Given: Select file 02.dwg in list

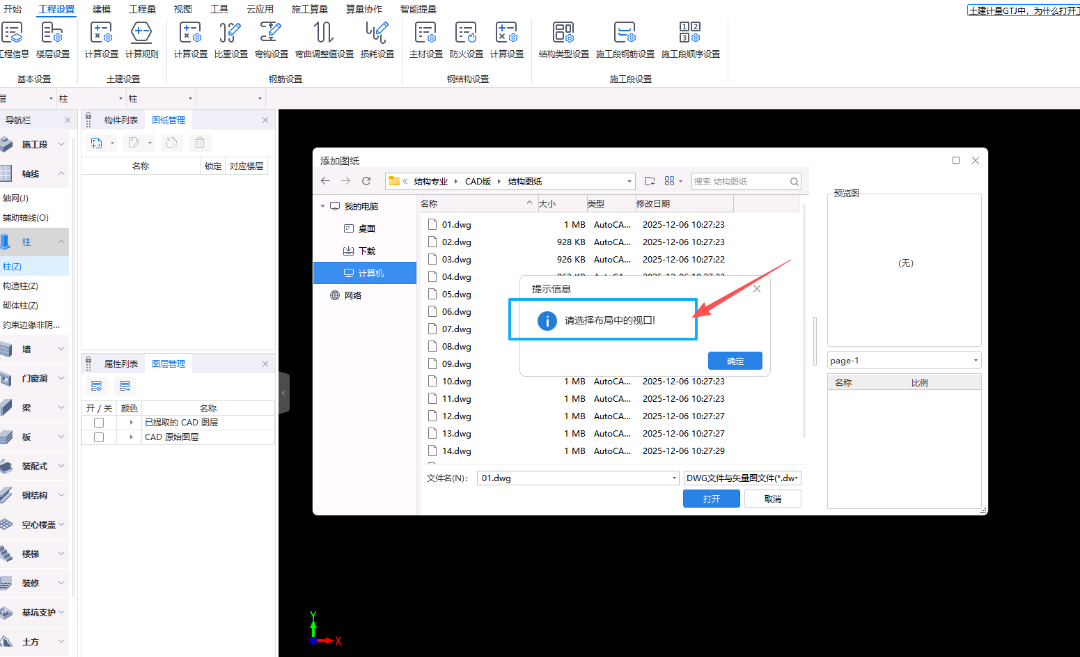Looking at the screenshot, I should pyautogui.click(x=457, y=242).
